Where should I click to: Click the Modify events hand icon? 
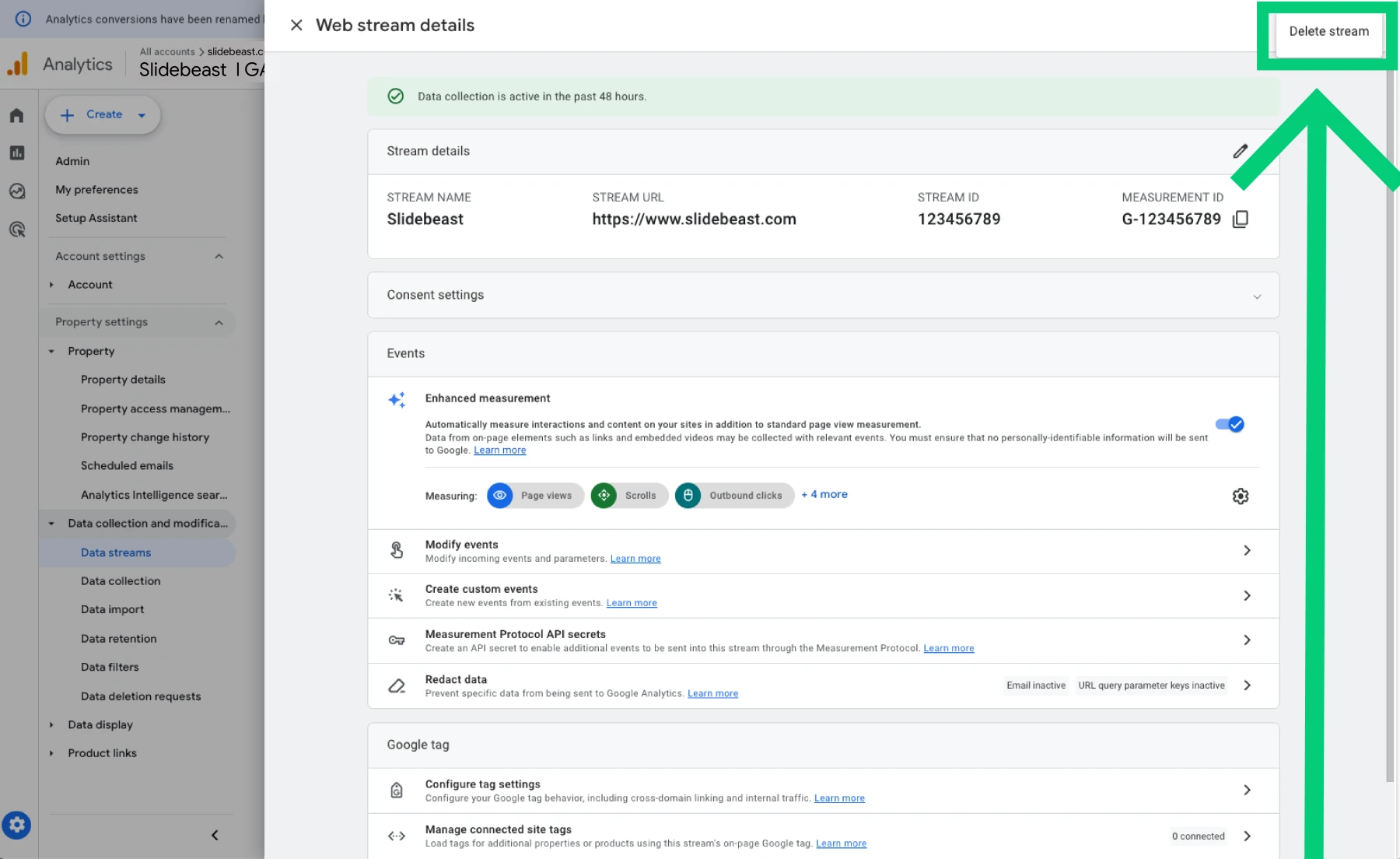[397, 550]
